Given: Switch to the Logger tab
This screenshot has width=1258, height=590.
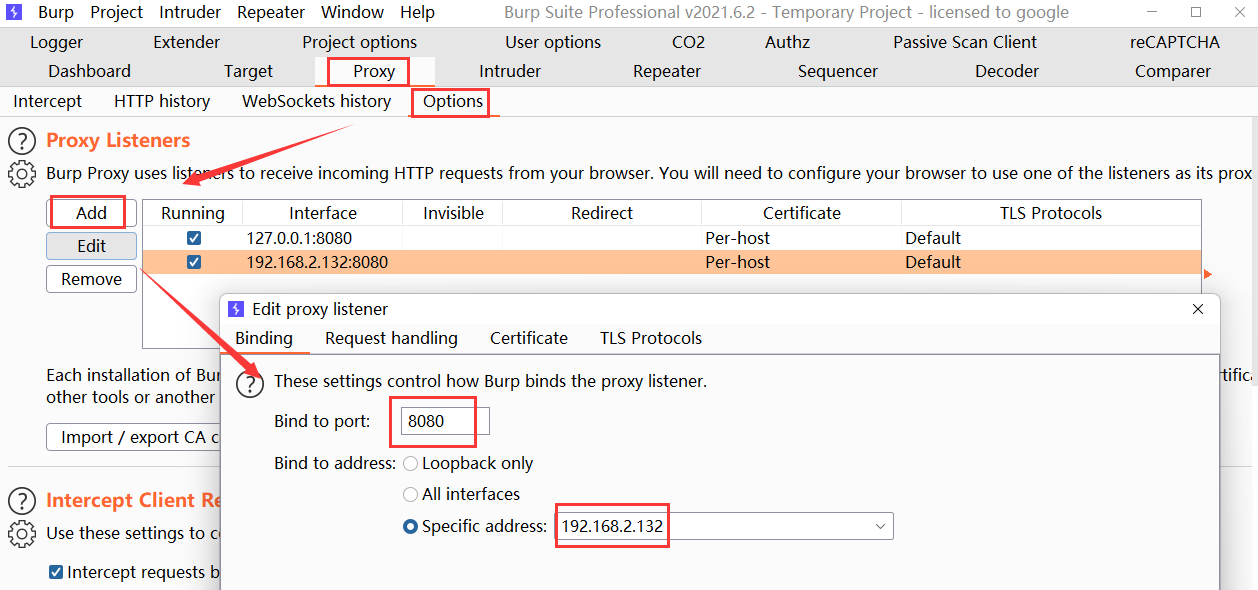Looking at the screenshot, I should (57, 42).
